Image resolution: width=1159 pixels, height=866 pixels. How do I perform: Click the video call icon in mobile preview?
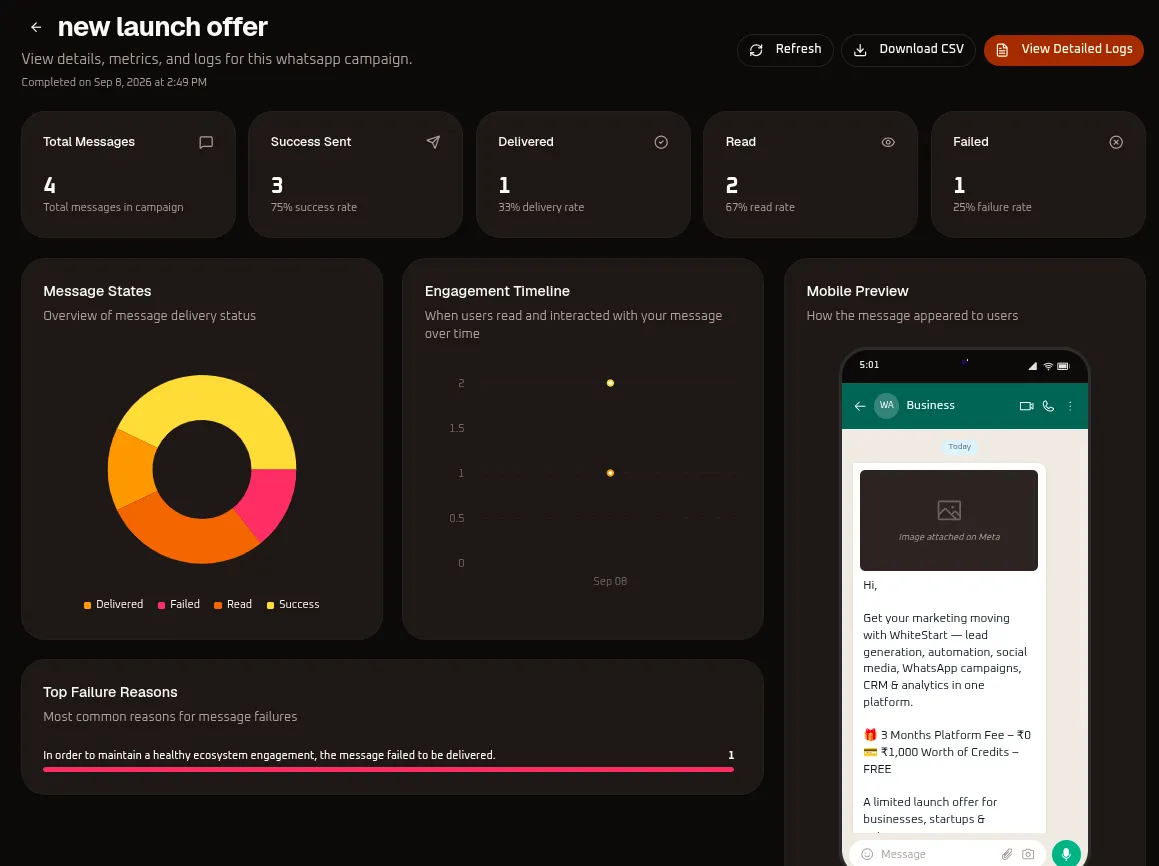pos(1026,406)
